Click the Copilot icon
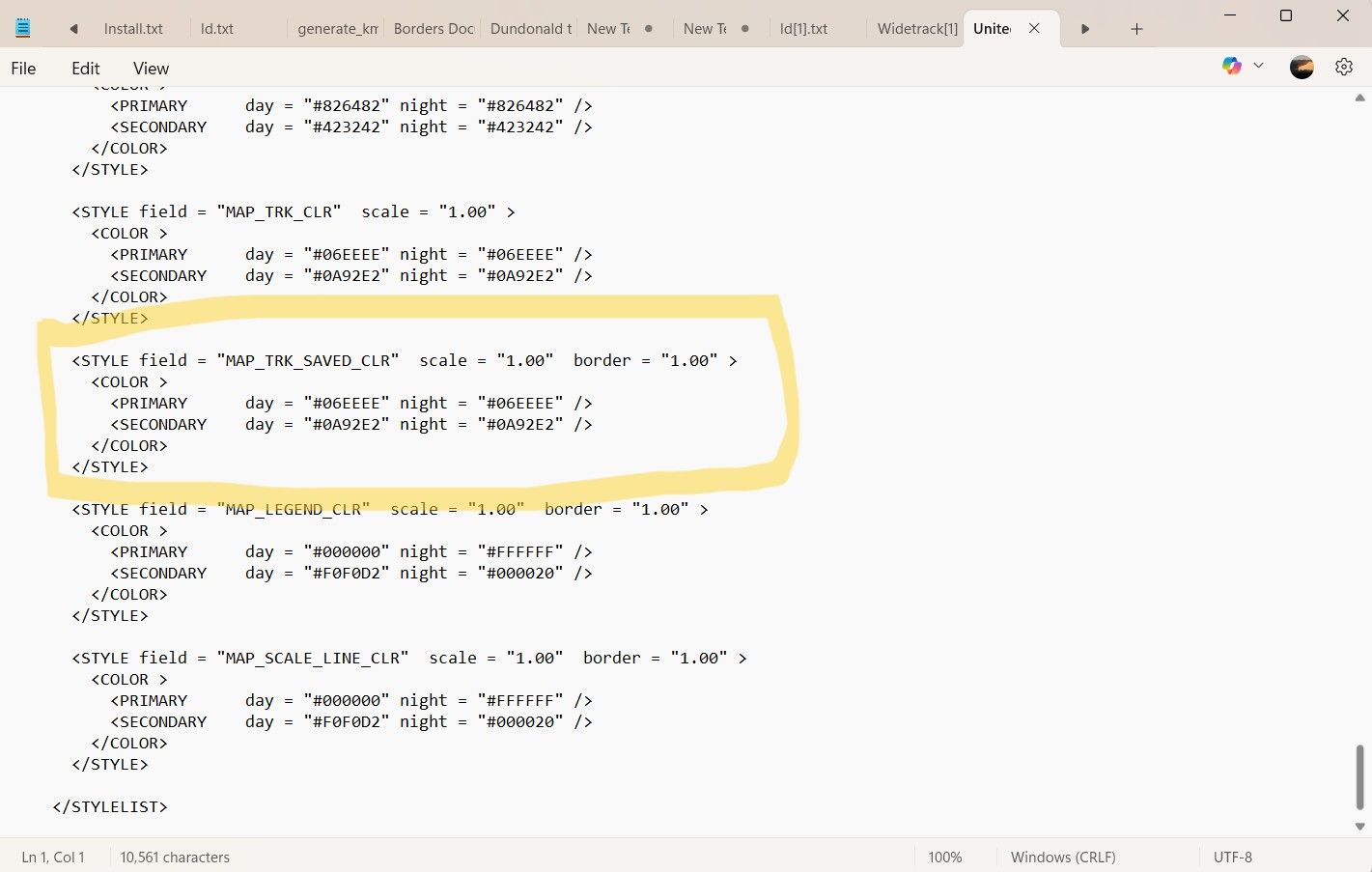Viewport: 1372px width, 872px height. 1231,66
